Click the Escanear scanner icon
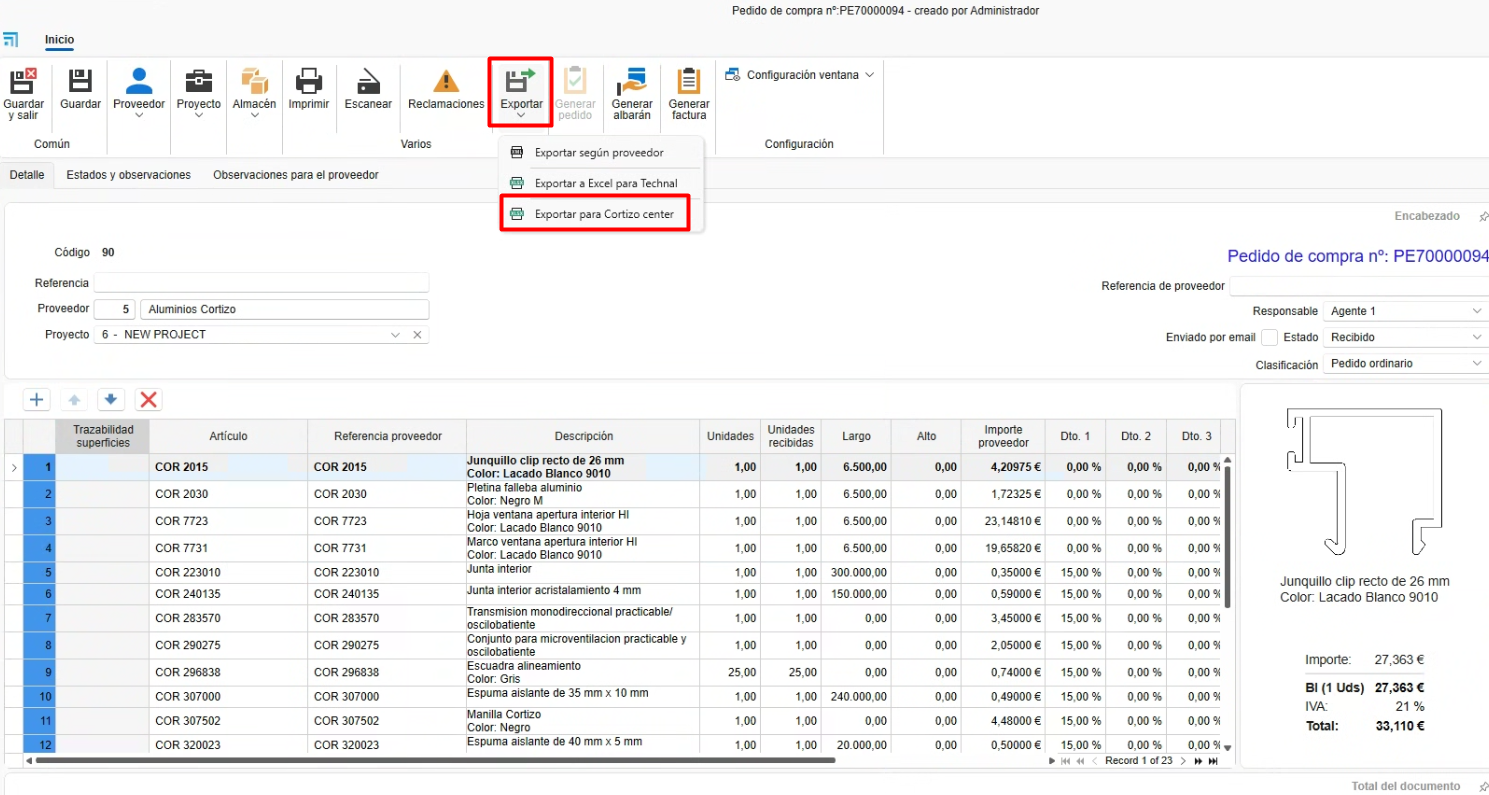Image resolution: width=1489 pixels, height=795 pixels. [x=368, y=81]
